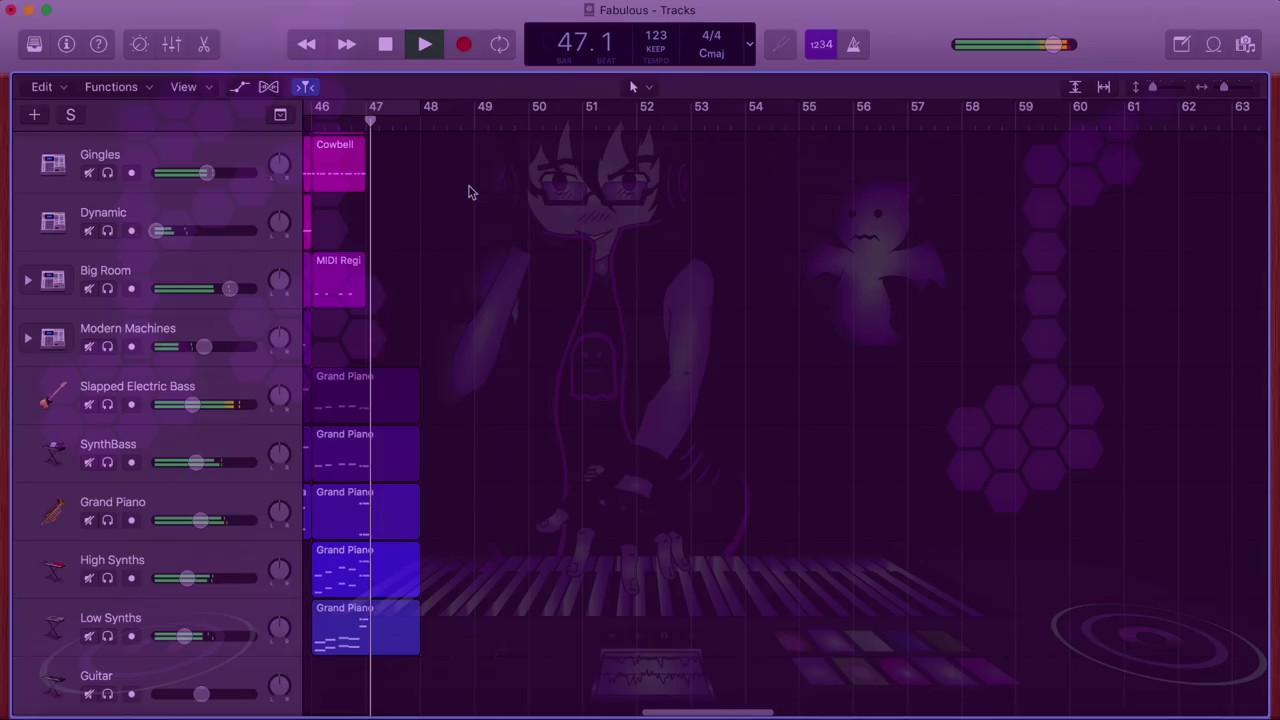Open the Inspector info icon
1280x720 pixels.
click(67, 44)
